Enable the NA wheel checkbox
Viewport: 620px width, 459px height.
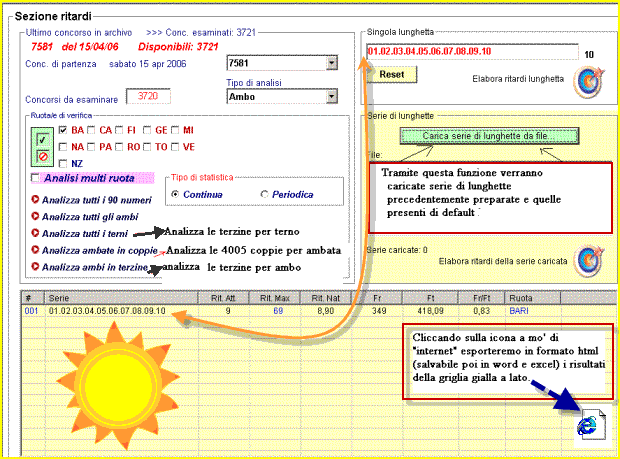62,147
